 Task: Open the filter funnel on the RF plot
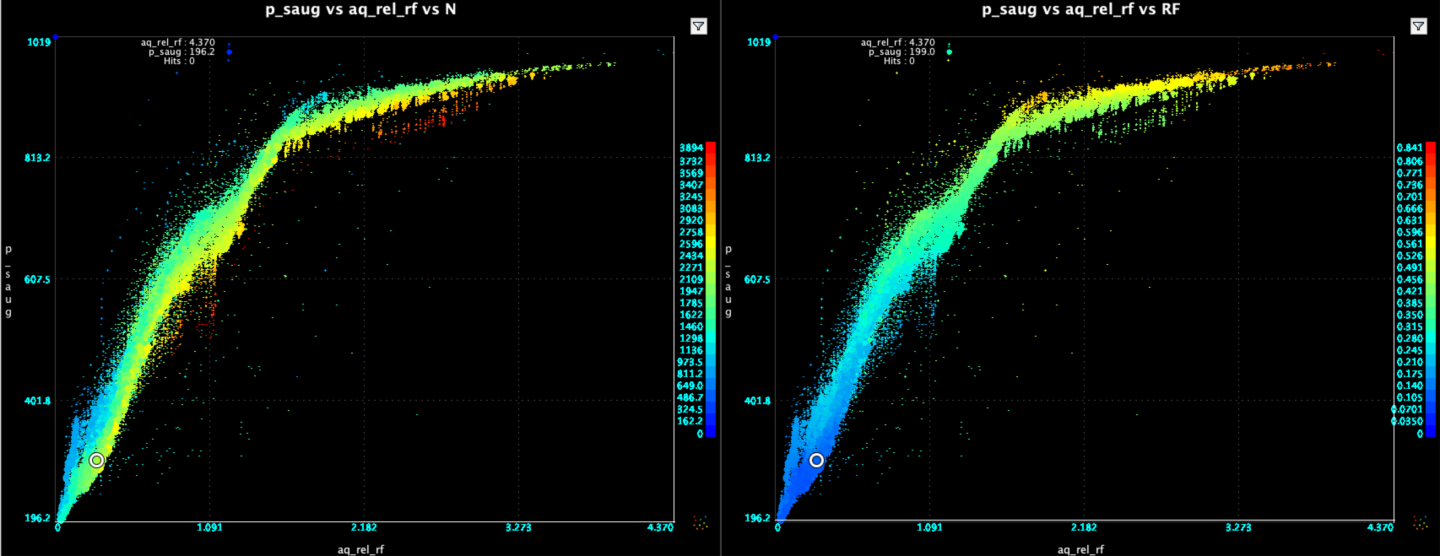tap(1417, 26)
